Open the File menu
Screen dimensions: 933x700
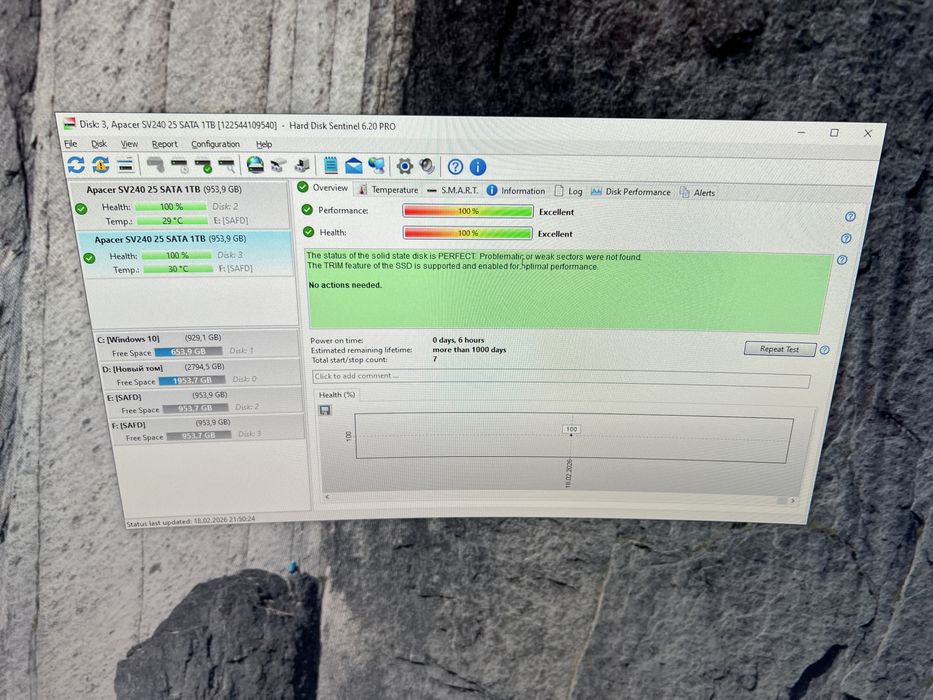tap(71, 143)
